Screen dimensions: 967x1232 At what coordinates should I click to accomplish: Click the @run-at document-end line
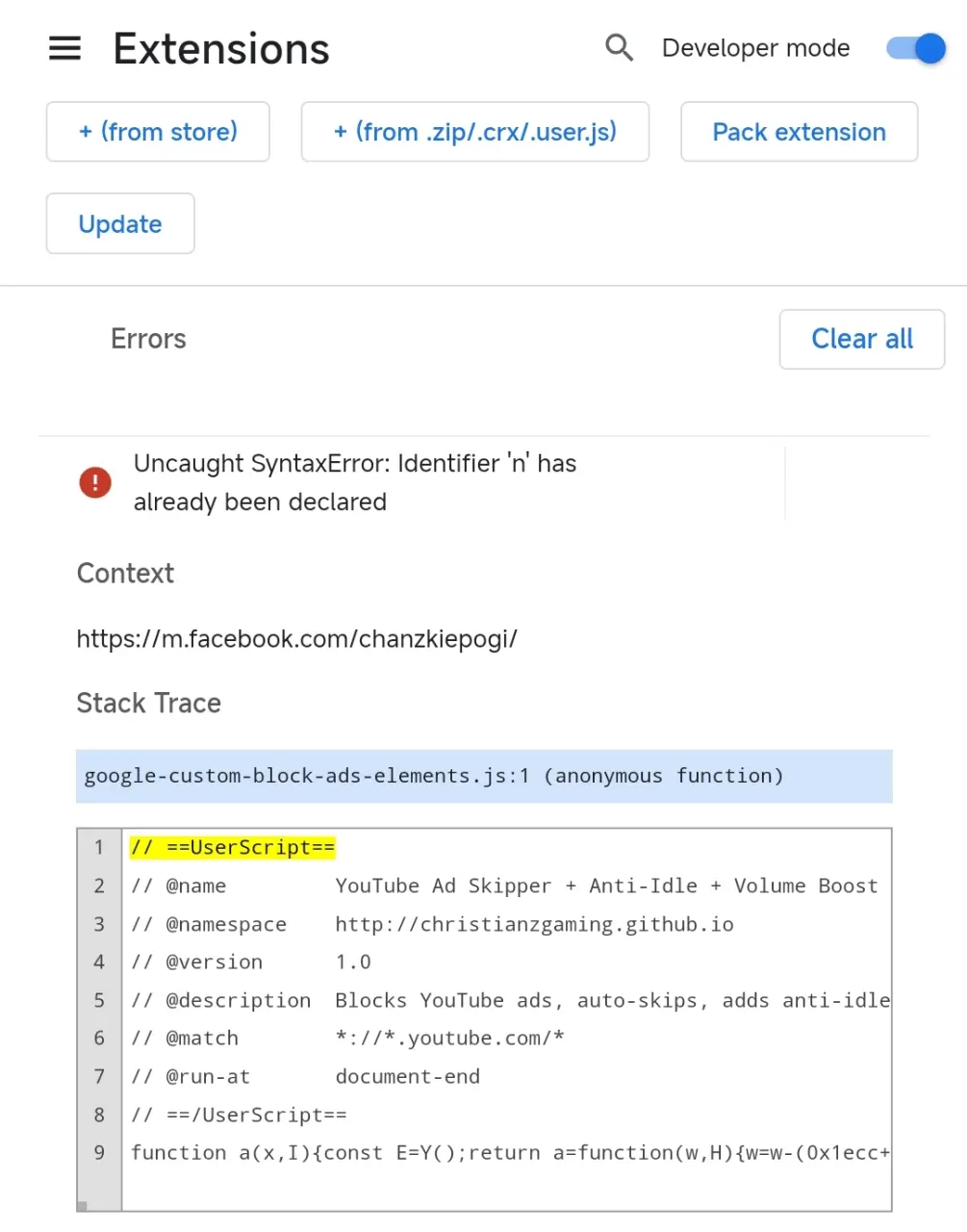pyautogui.click(x=305, y=1076)
